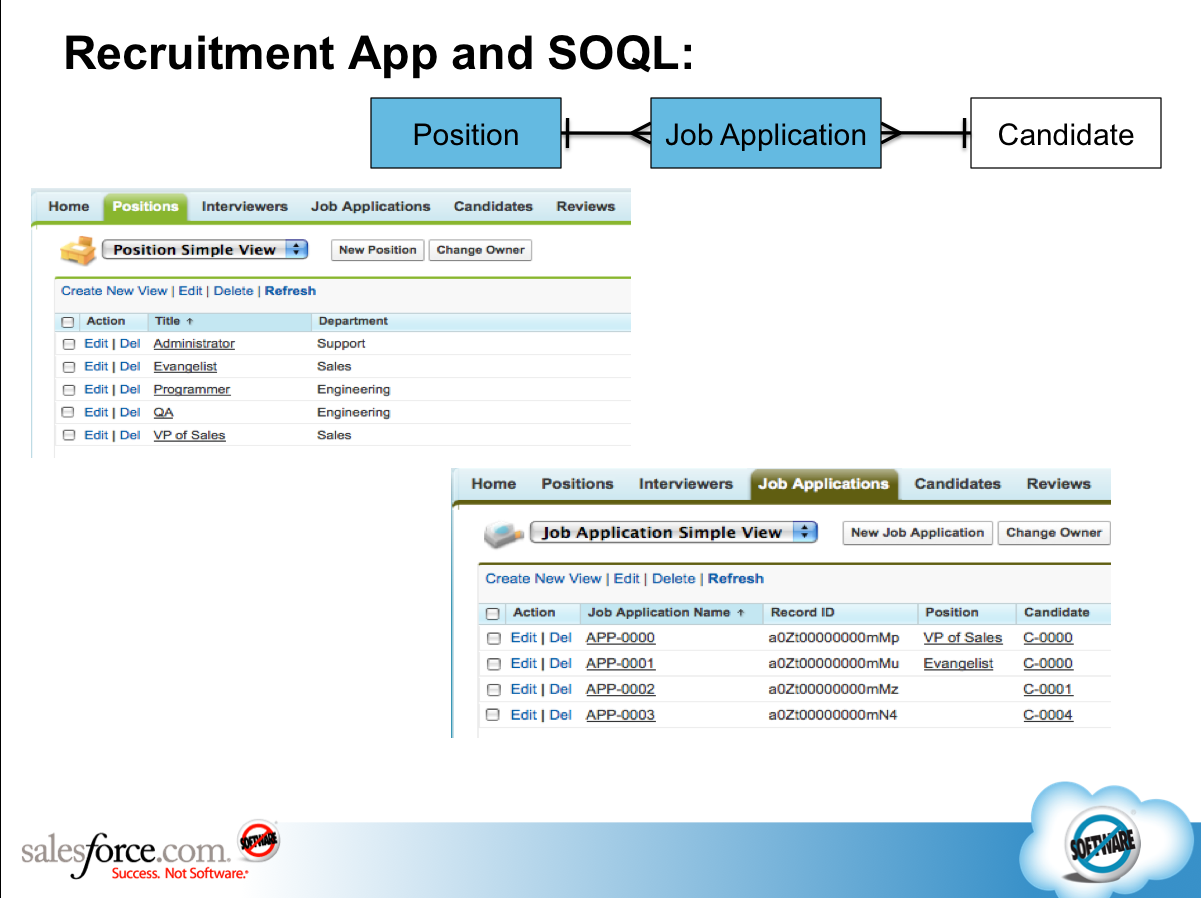1201x898 pixels.
Task: Check the box beside APP-0002
Action: (x=493, y=689)
